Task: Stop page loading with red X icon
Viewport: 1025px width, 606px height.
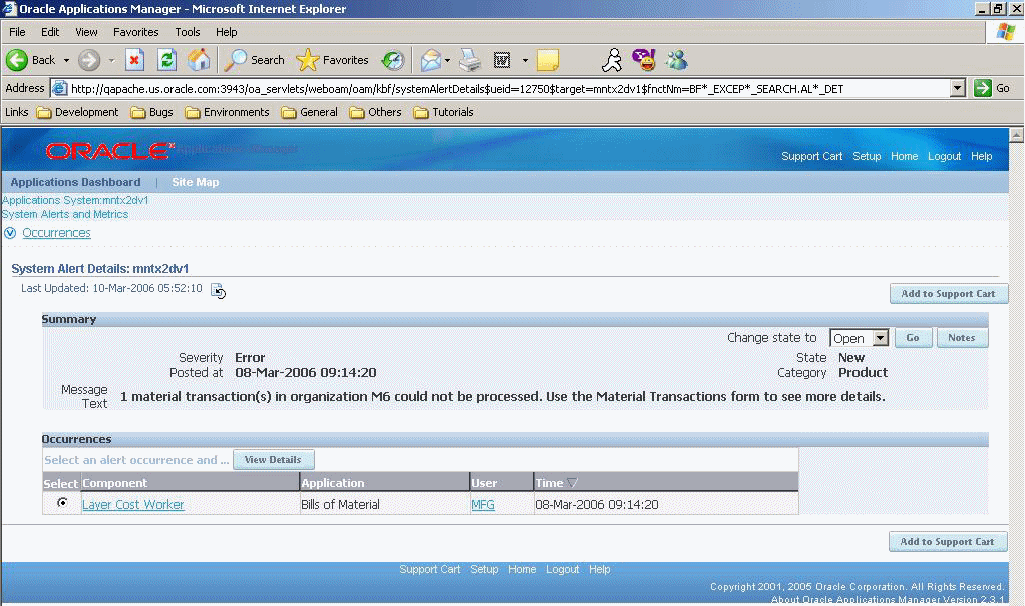Action: (x=135, y=60)
